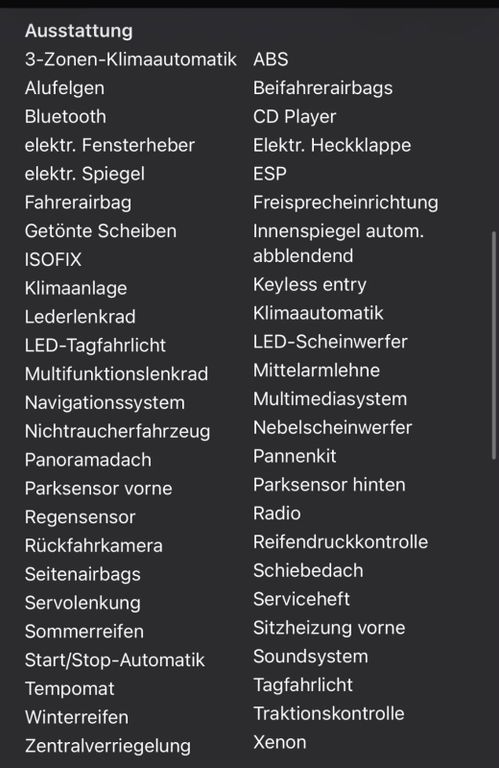Select the Panoramadach feature

pyautogui.click(x=88, y=460)
